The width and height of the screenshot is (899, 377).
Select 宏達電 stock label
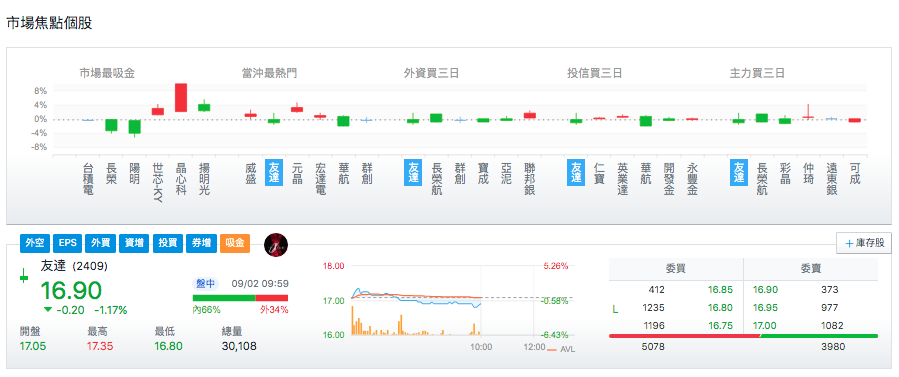pos(320,178)
